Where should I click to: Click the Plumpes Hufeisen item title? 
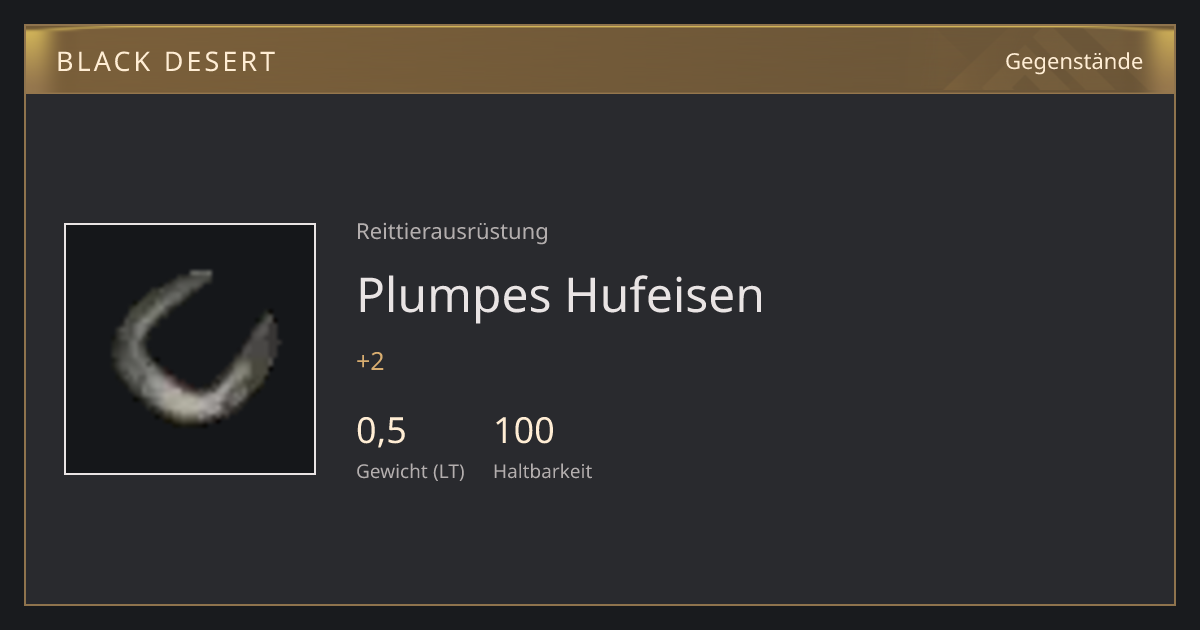[560, 294]
